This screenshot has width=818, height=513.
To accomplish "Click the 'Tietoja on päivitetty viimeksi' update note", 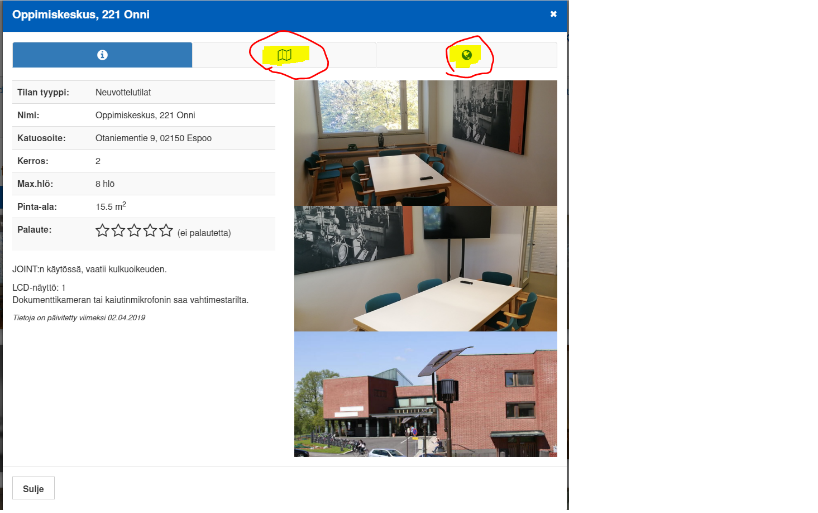I will tap(79, 317).
